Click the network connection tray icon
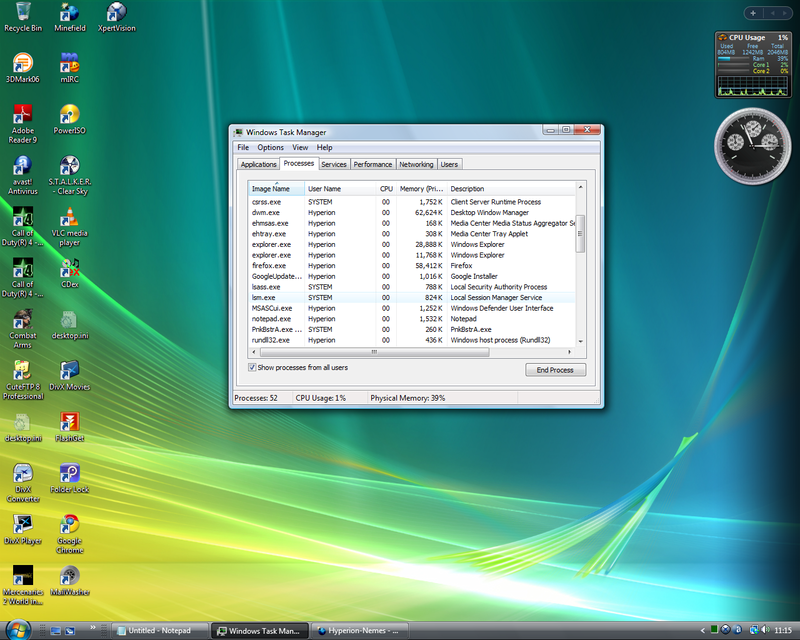The height and width of the screenshot is (640, 800). pos(754,630)
